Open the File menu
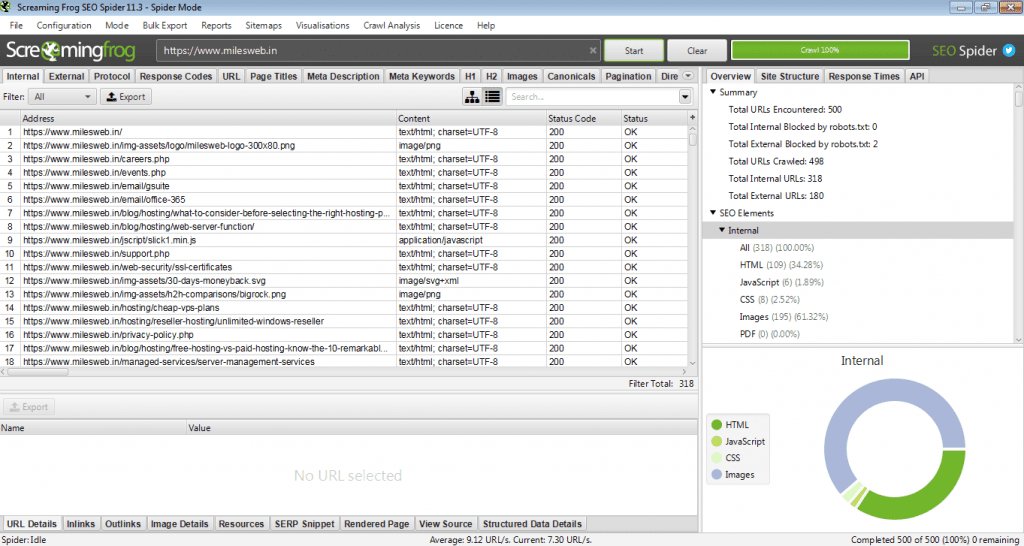 click(x=16, y=25)
